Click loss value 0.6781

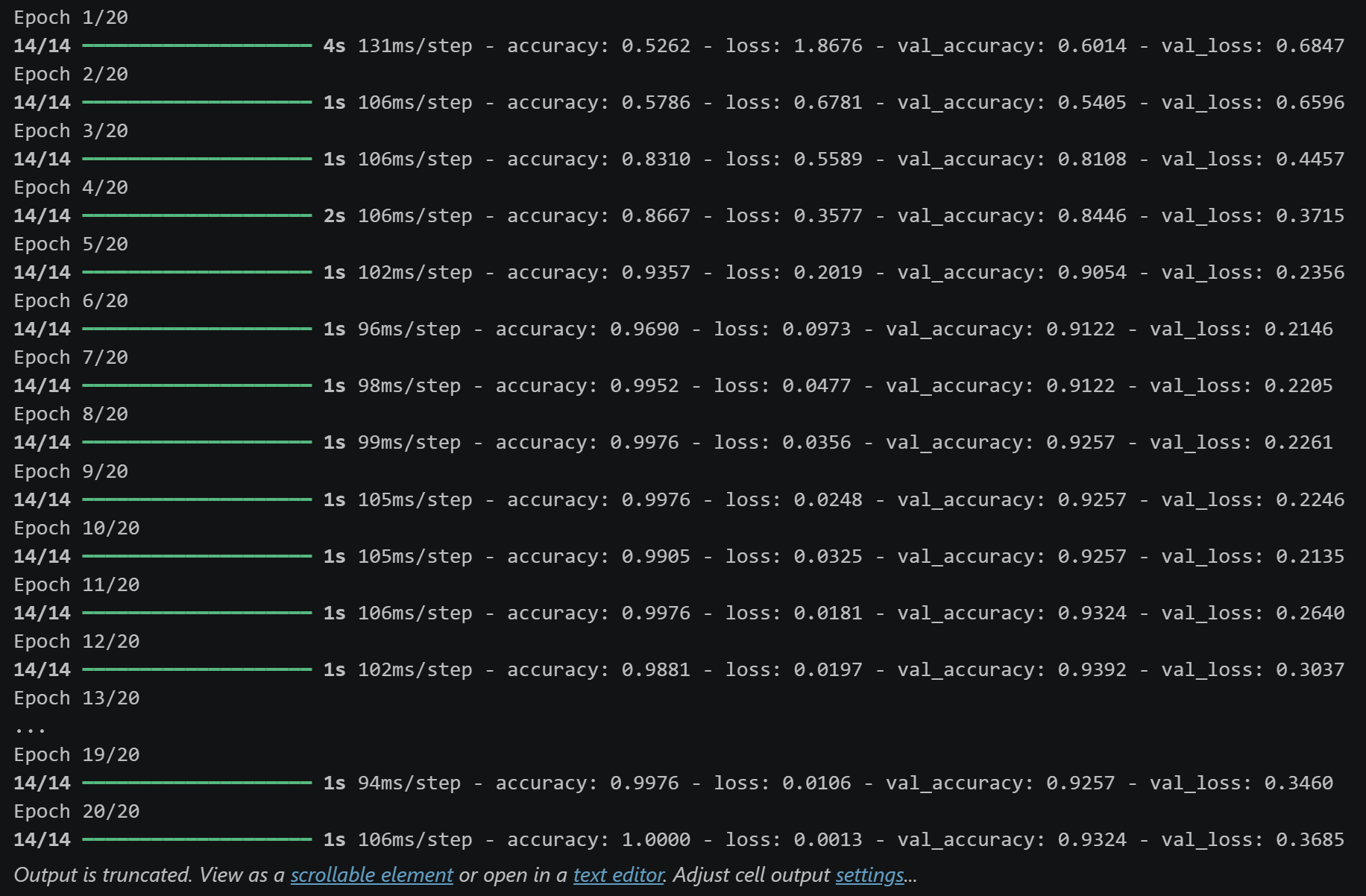tap(828, 102)
